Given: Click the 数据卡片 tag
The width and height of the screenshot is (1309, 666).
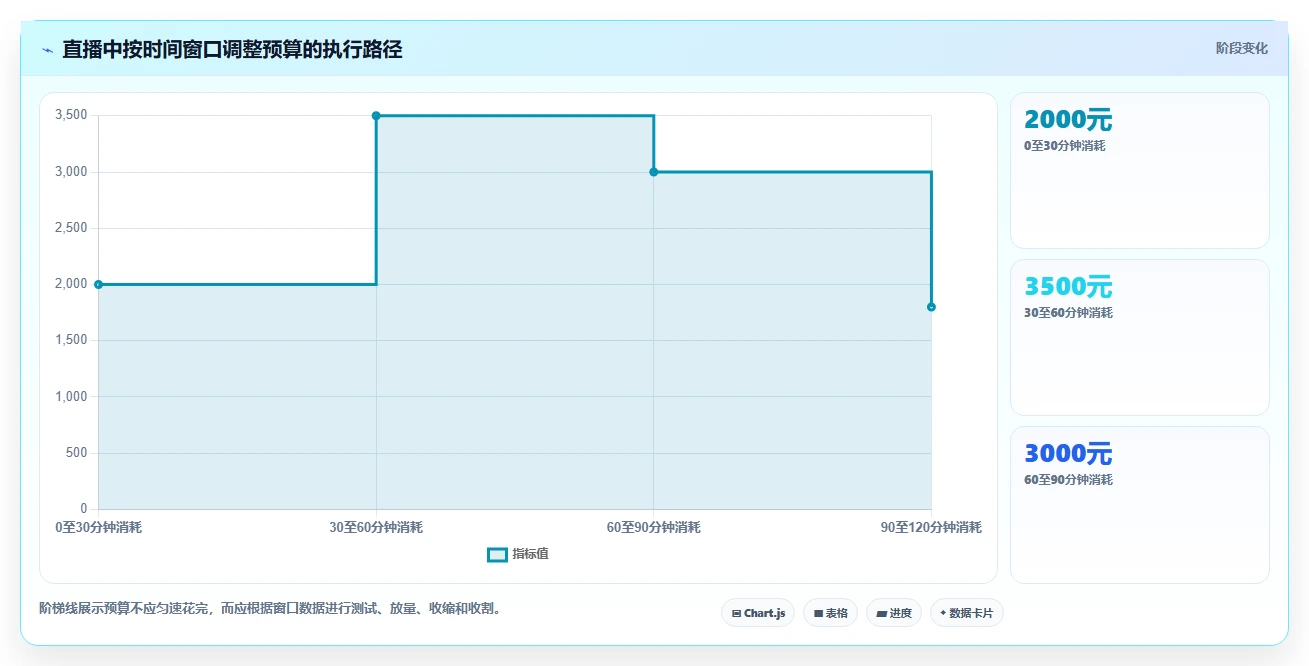Looking at the screenshot, I should (966, 613).
